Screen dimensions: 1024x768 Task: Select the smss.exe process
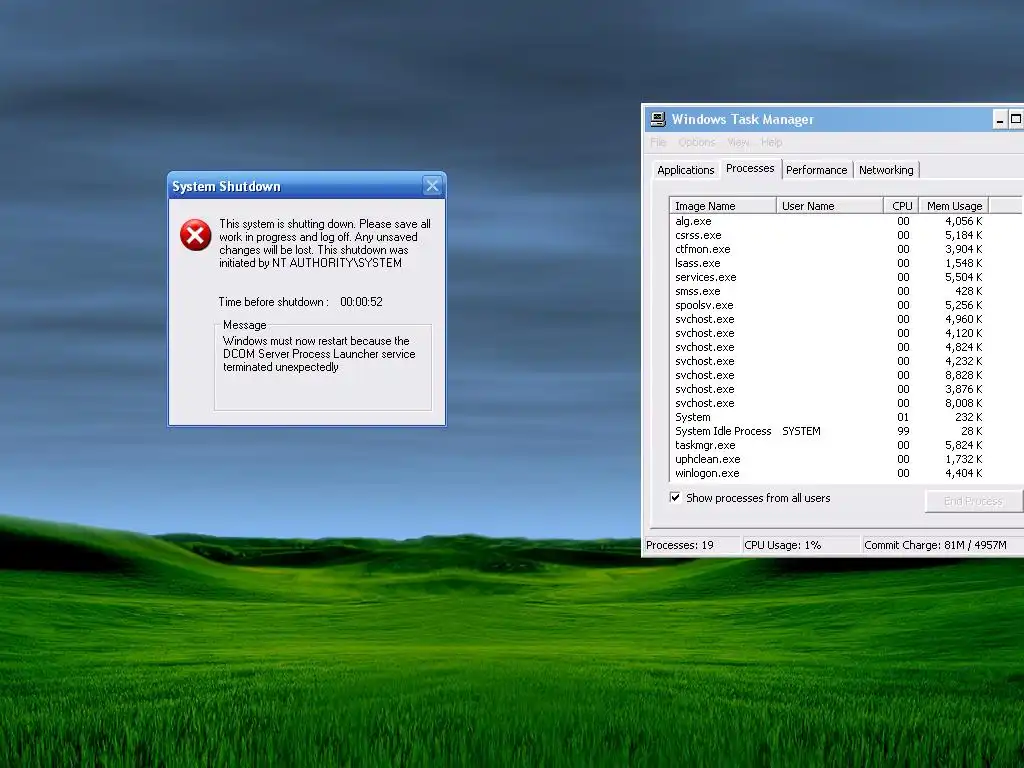pos(829,291)
